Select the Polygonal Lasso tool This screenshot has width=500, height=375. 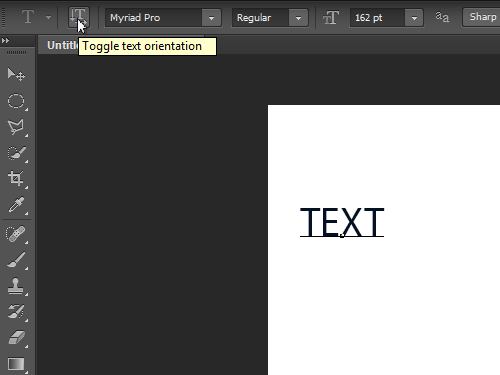coord(16,127)
